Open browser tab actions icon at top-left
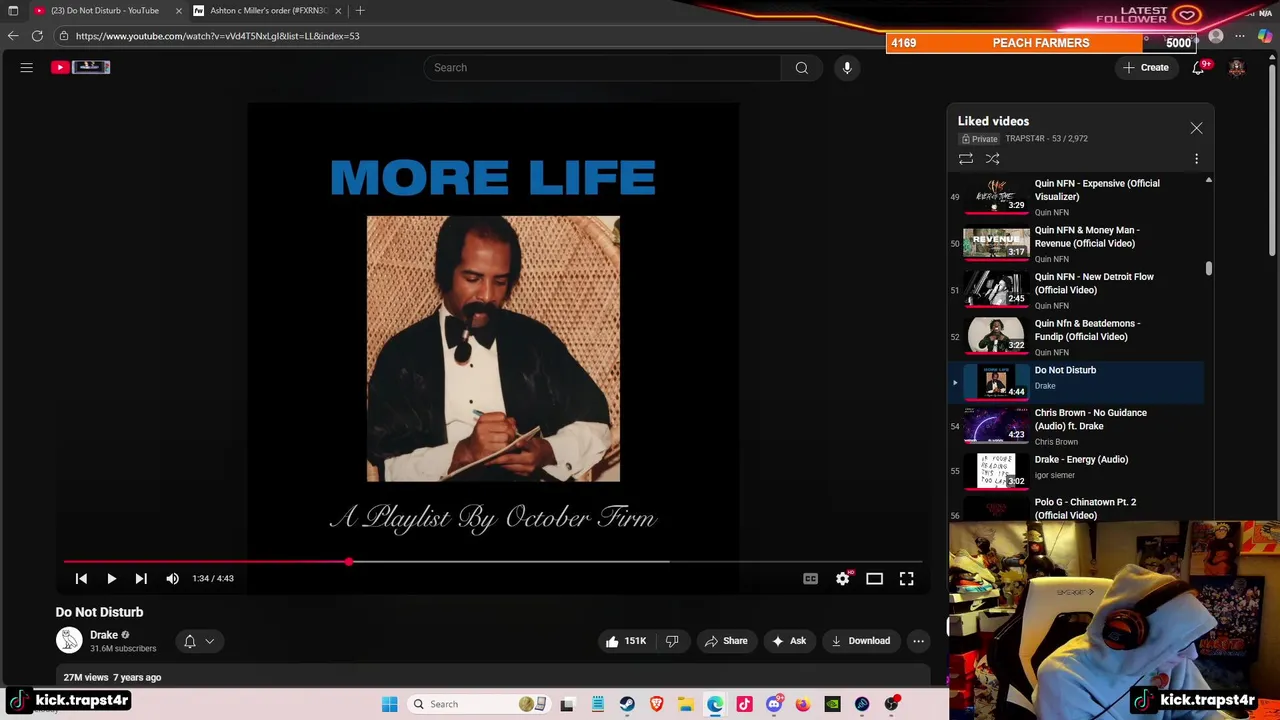This screenshot has width=1280, height=720. pos(13,10)
